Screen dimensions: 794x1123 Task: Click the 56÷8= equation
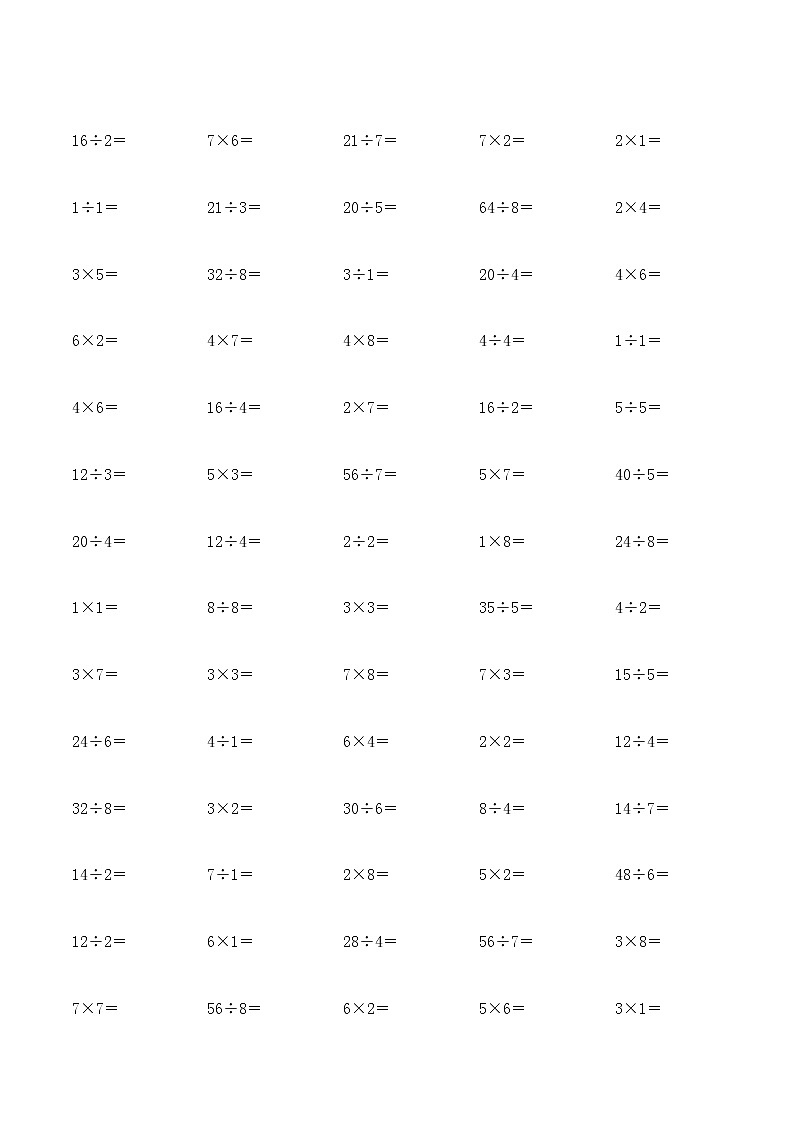click(x=234, y=1009)
